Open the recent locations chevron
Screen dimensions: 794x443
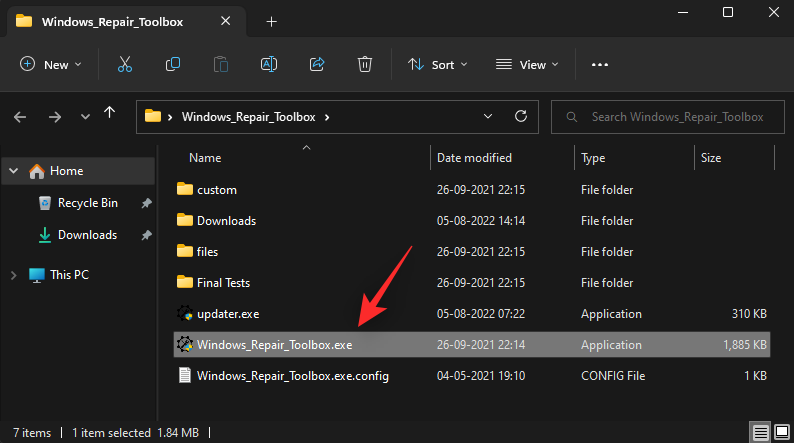(x=85, y=117)
